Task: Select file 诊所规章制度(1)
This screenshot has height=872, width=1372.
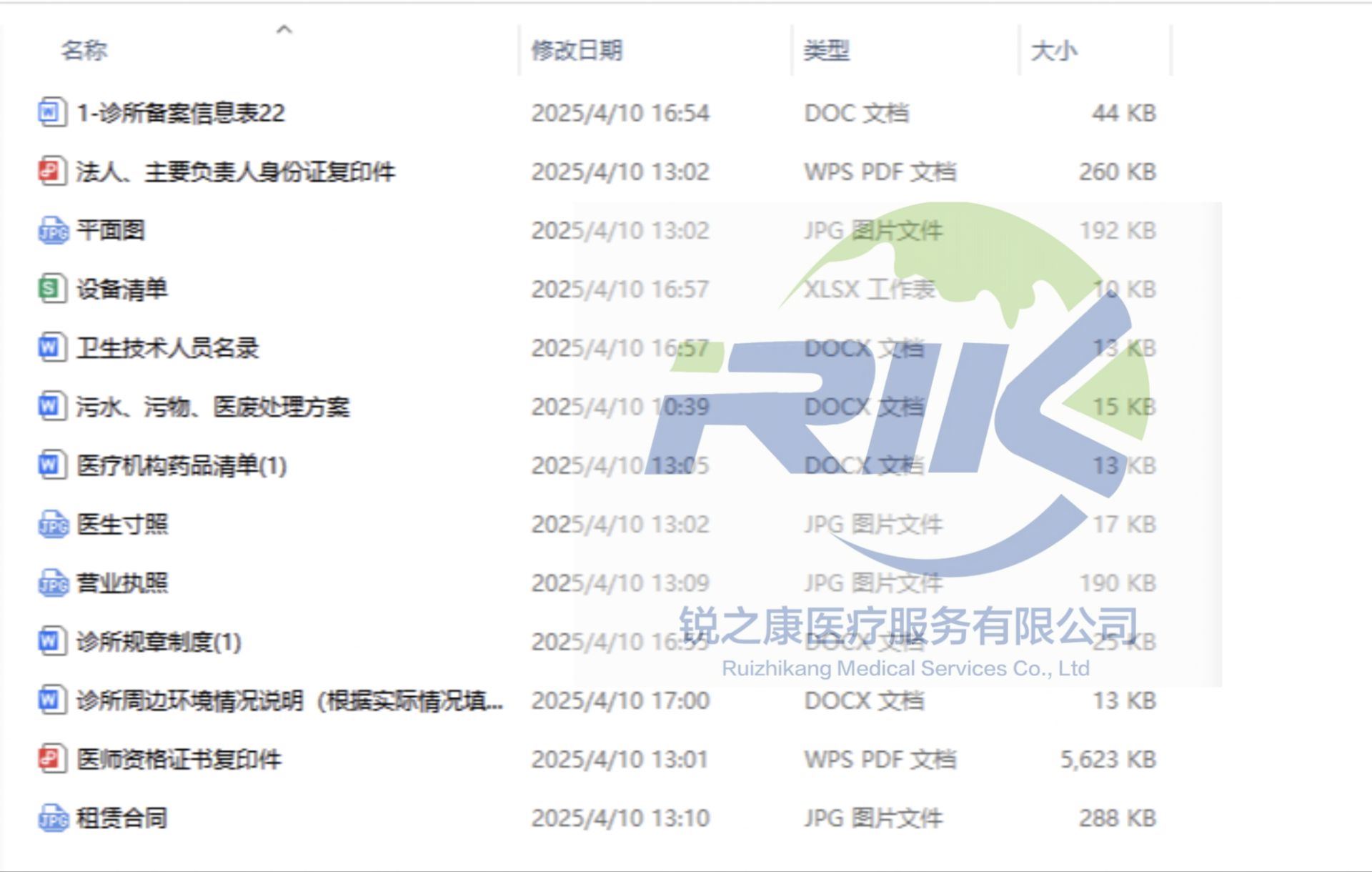Action: tap(159, 641)
